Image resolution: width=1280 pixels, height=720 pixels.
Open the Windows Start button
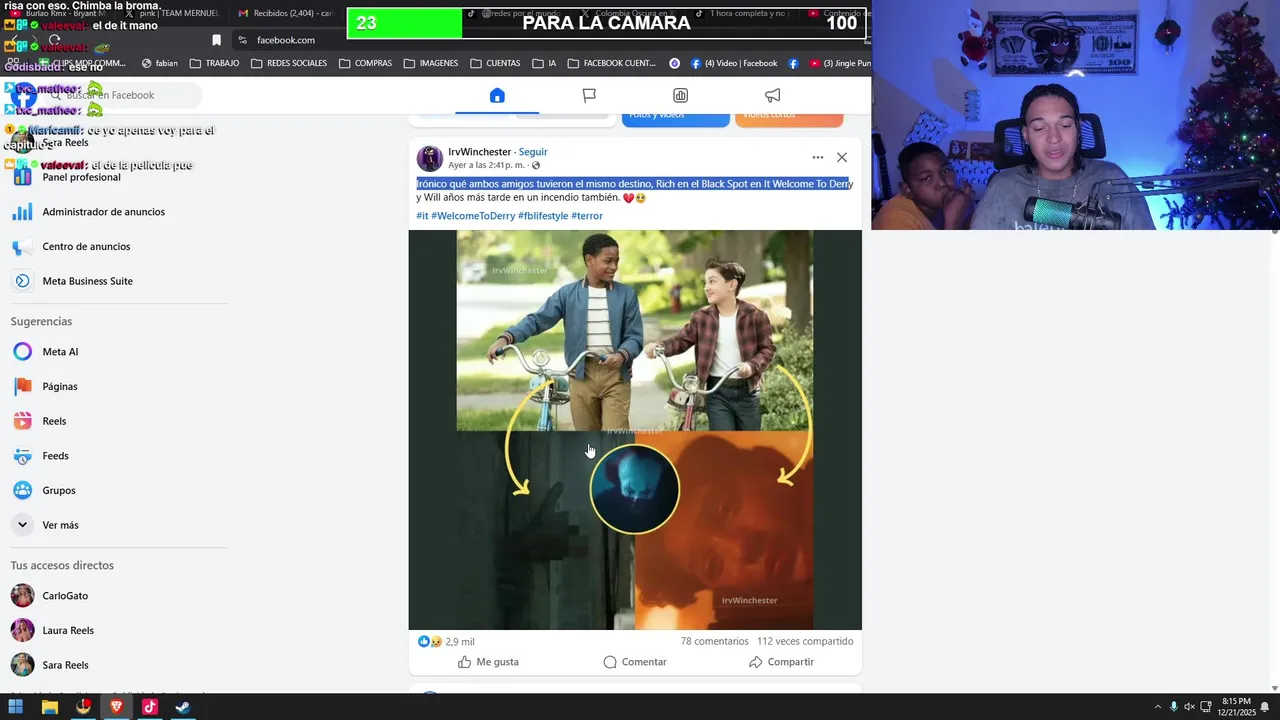click(15, 707)
